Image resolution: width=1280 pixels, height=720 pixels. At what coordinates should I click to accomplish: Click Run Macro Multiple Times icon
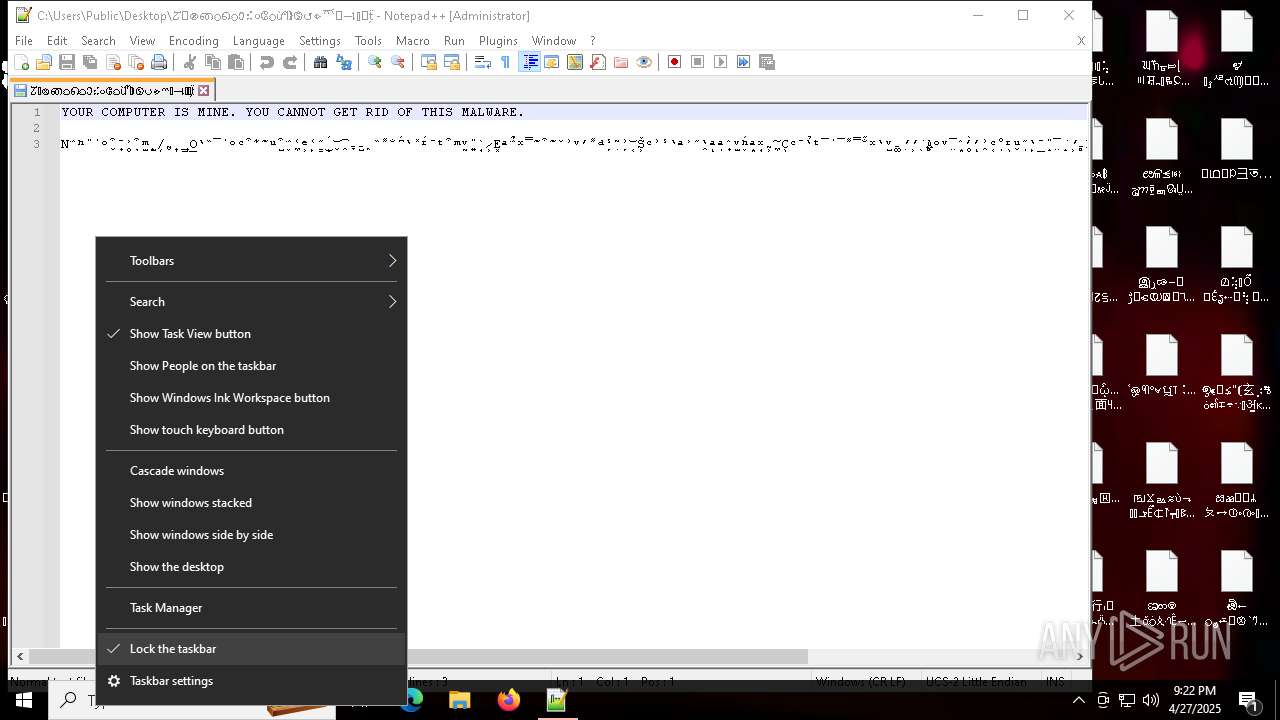click(744, 62)
